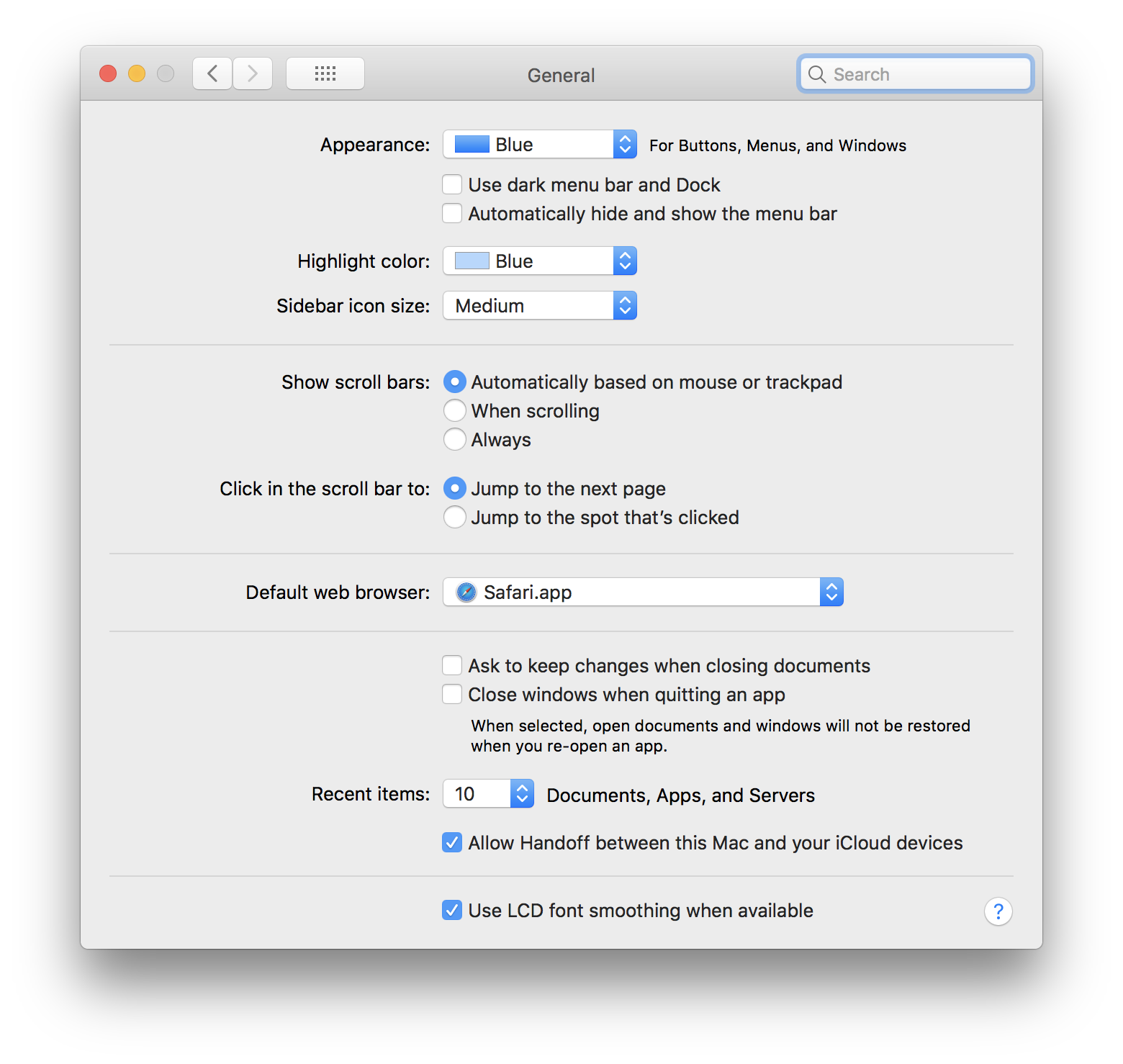
Task: Click the back navigation arrow
Action: tap(212, 73)
